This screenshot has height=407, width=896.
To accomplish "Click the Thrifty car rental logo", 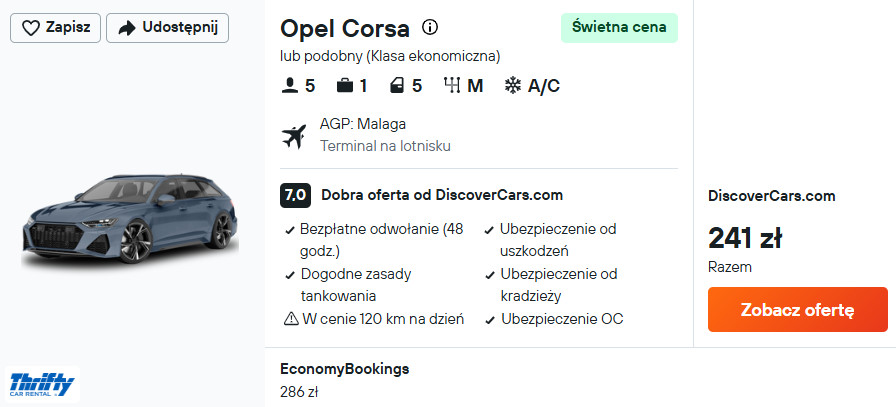I will click(x=41, y=383).
